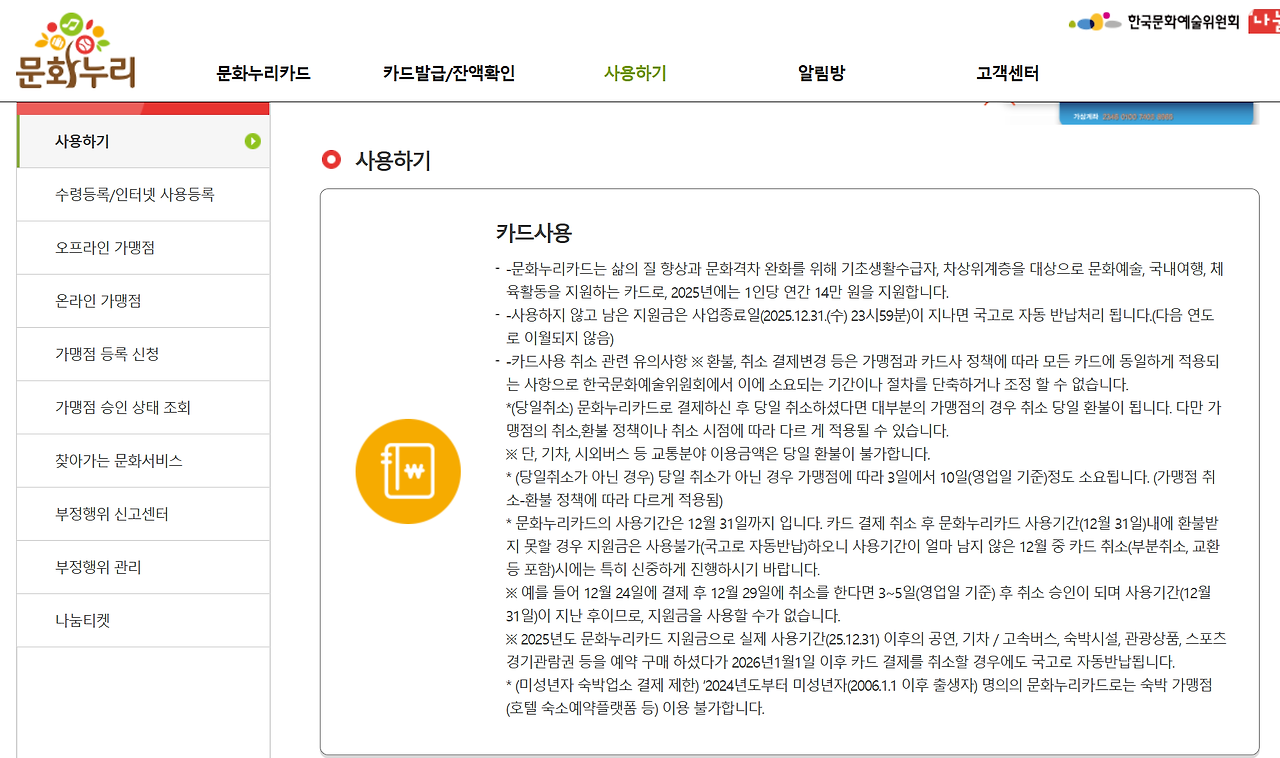Click the 사용하기 page title heading
This screenshot has width=1280, height=758.
point(393,160)
